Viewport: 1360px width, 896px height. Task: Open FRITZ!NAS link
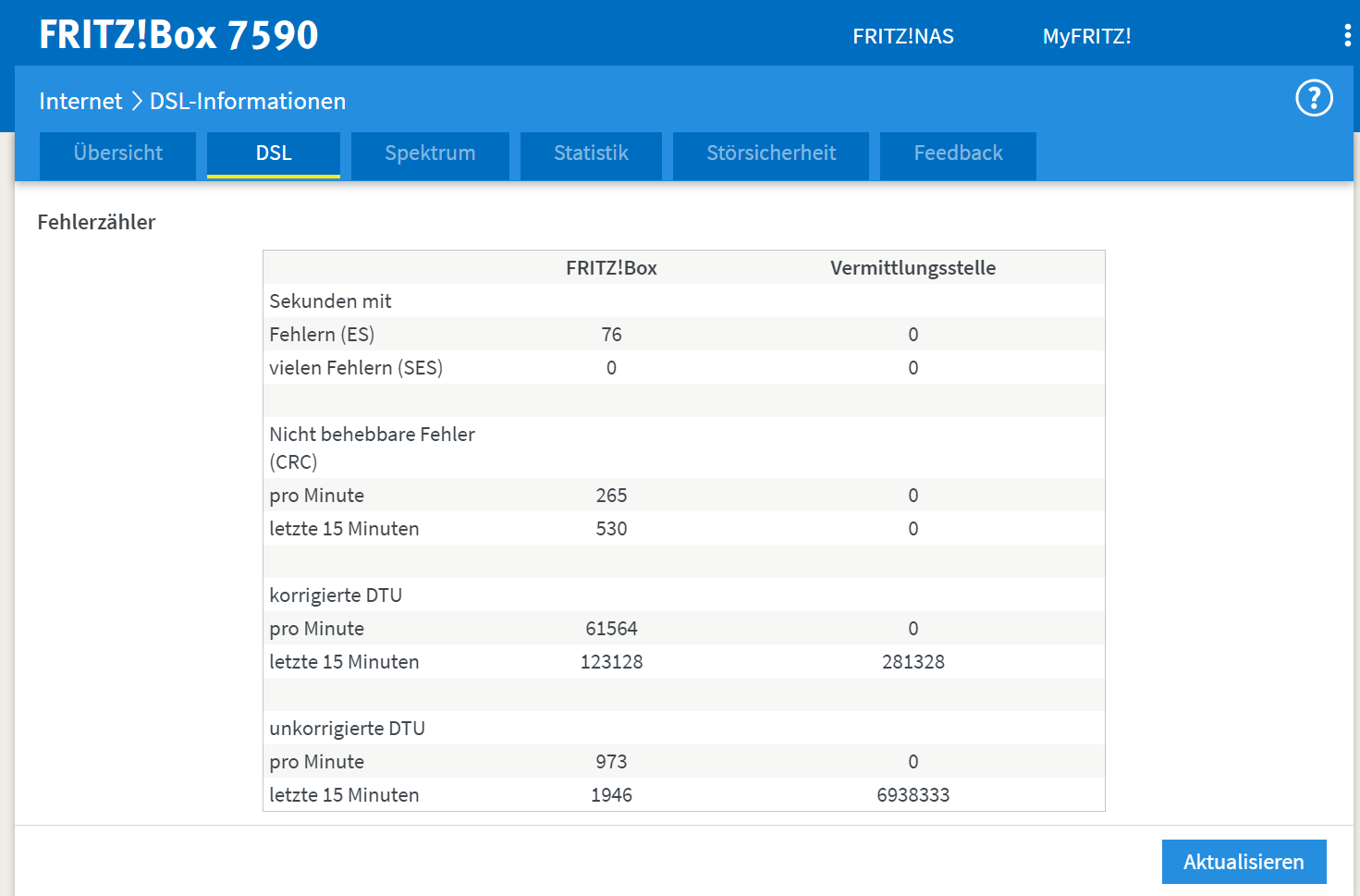click(x=903, y=36)
